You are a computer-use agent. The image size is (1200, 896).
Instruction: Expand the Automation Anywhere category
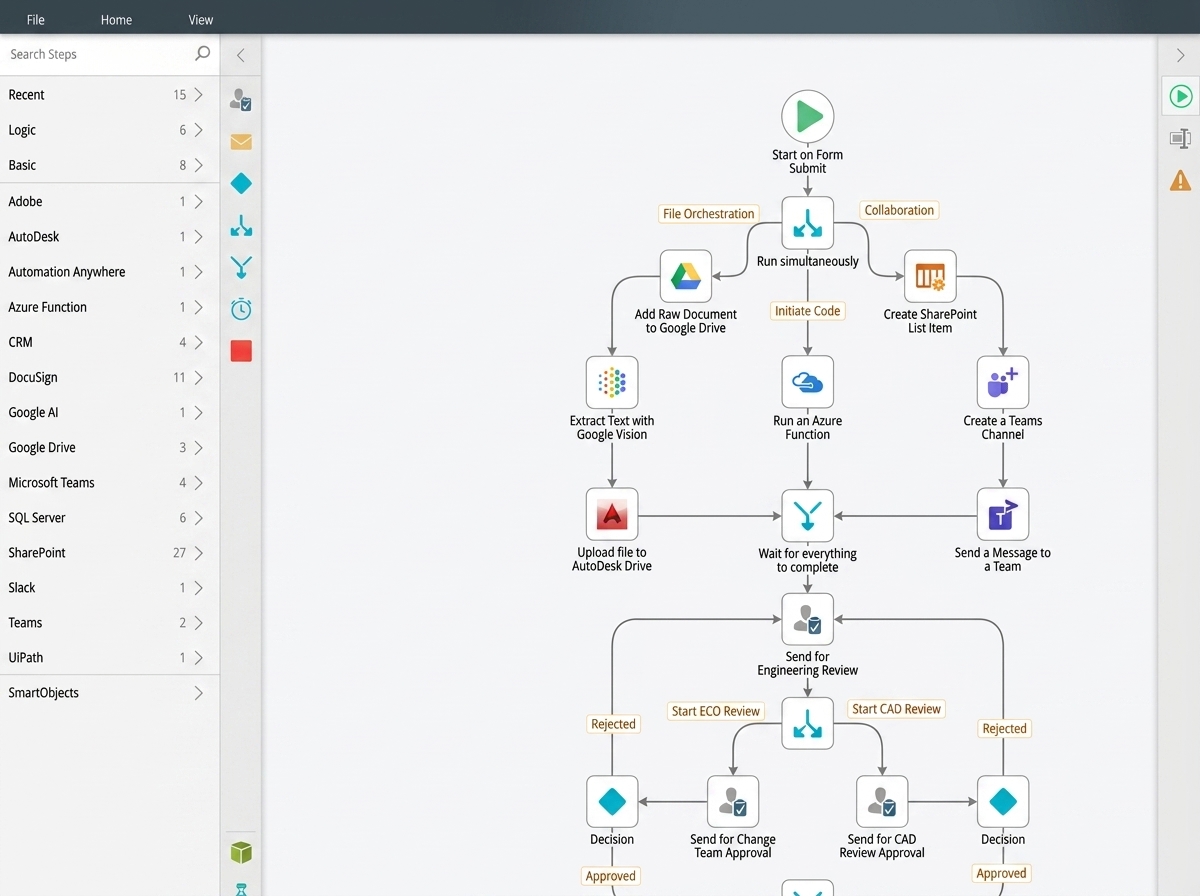click(x=110, y=272)
